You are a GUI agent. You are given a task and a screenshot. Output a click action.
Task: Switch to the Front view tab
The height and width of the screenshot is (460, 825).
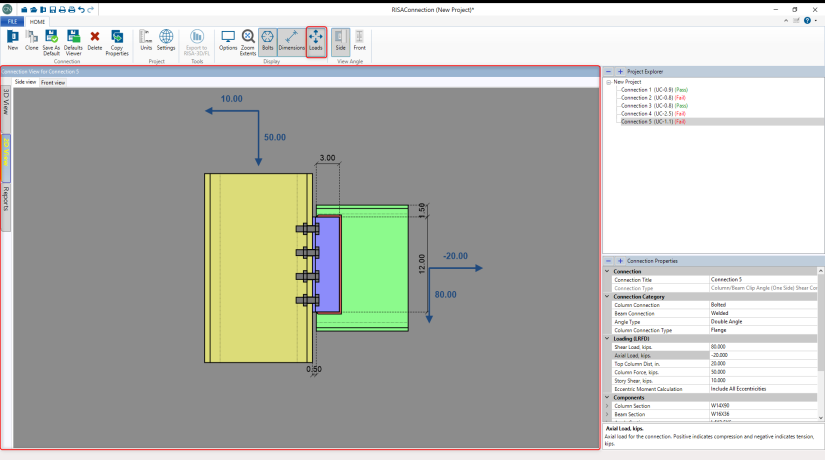[53, 83]
